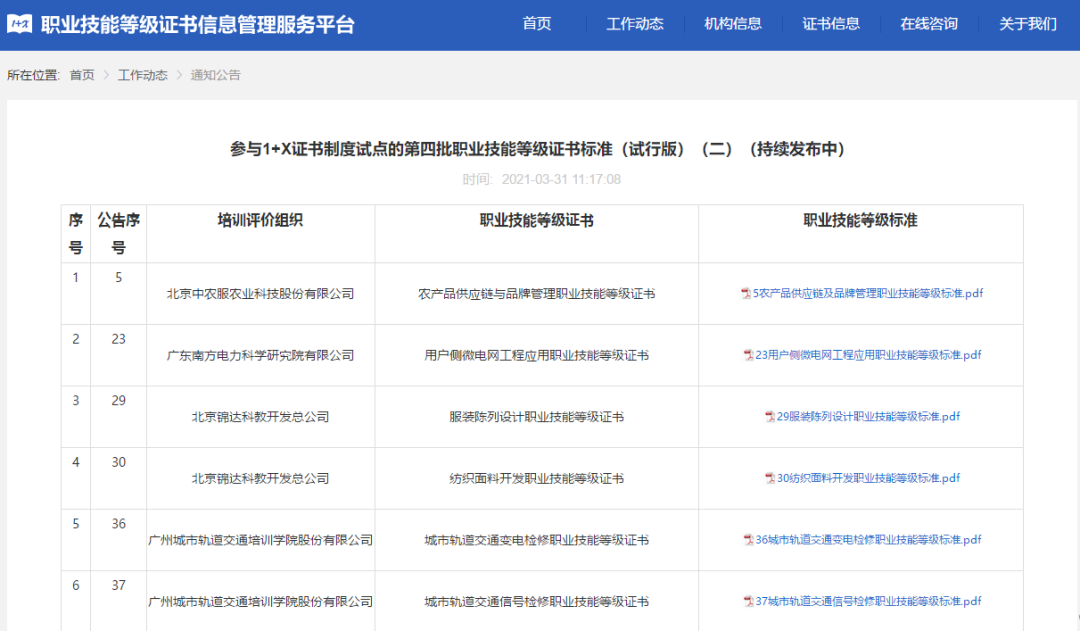Click PDF icon next to 29服装陈列设计 file
The width and height of the screenshot is (1080, 631).
click(x=770, y=417)
